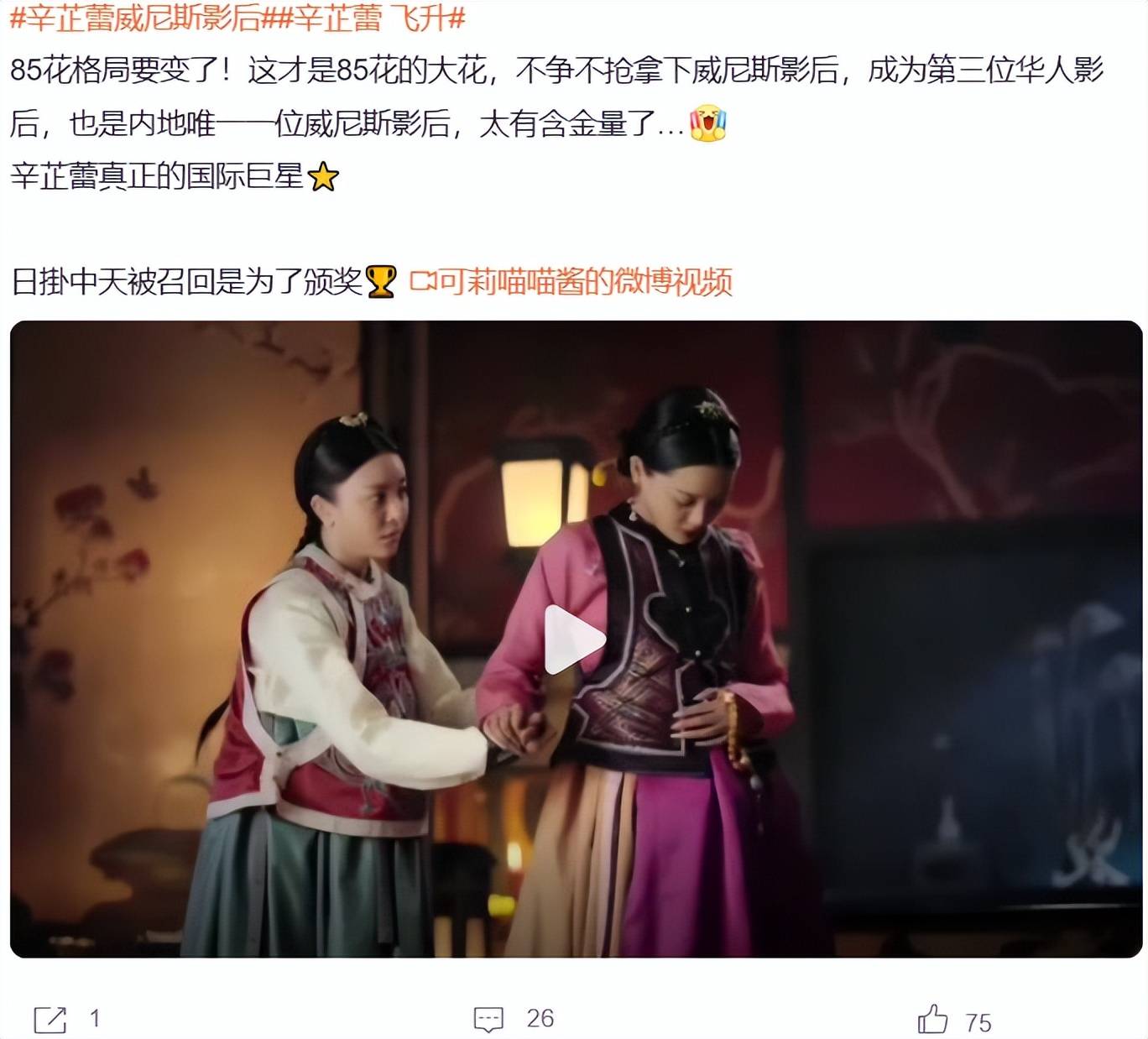This screenshot has height=1039, width=1148.
Task: Click the repost count 1
Action: (95, 1019)
